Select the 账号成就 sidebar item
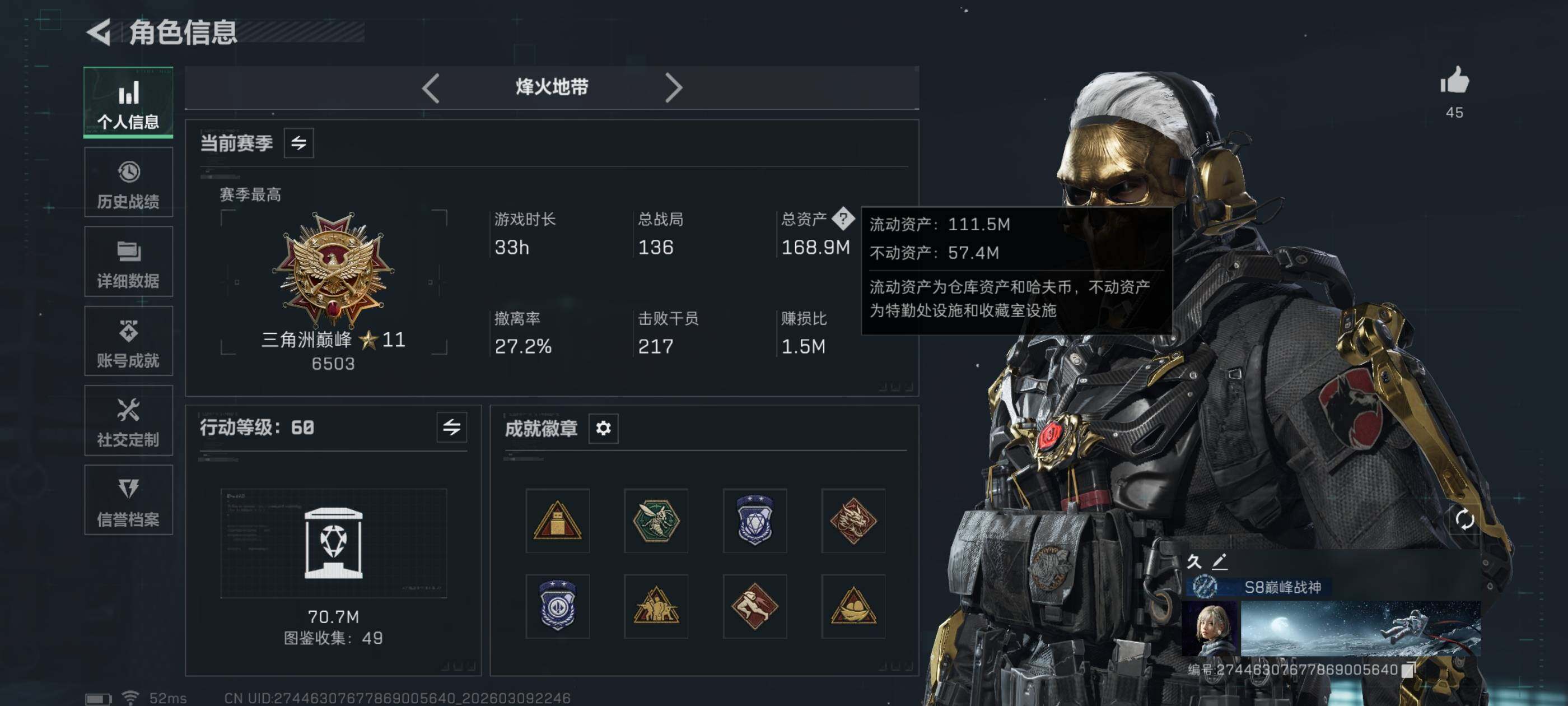This screenshot has height=706, width=1568. click(x=128, y=341)
